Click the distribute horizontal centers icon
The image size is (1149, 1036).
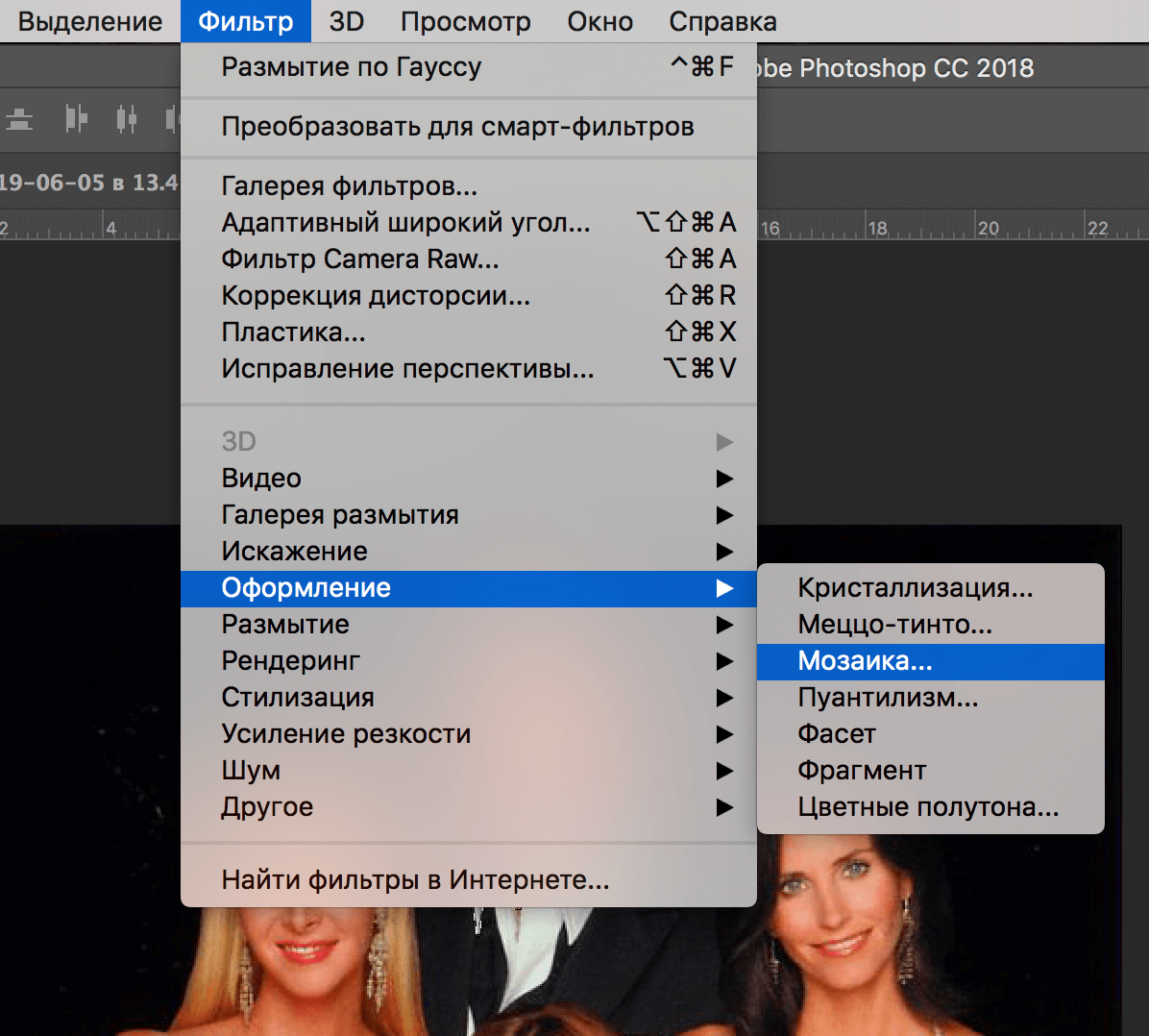pos(126,119)
